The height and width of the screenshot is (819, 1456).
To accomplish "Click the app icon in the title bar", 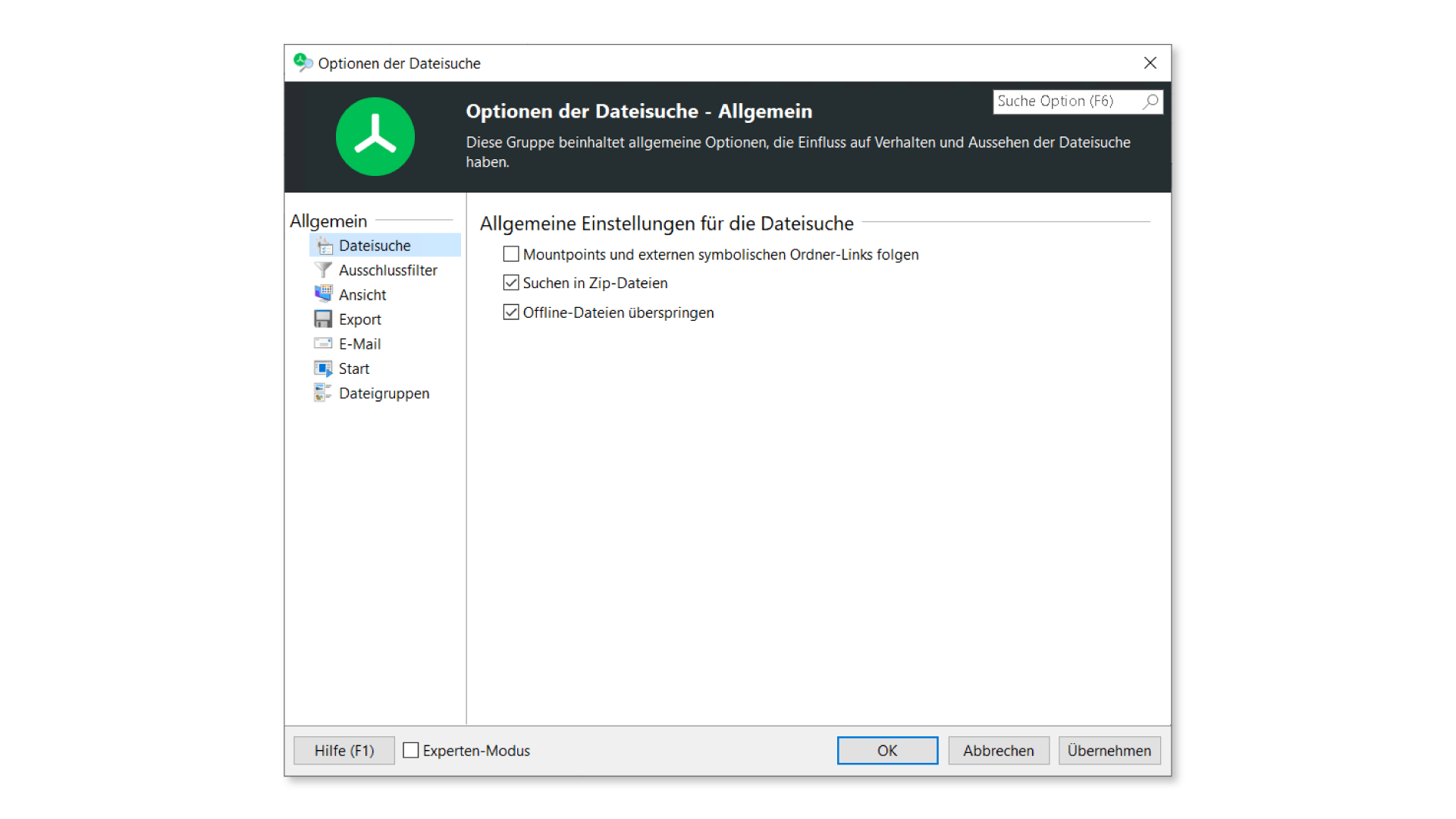I will (303, 63).
